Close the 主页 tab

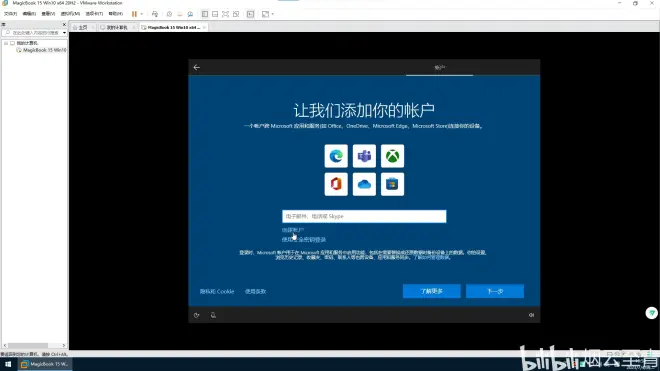click(93, 27)
